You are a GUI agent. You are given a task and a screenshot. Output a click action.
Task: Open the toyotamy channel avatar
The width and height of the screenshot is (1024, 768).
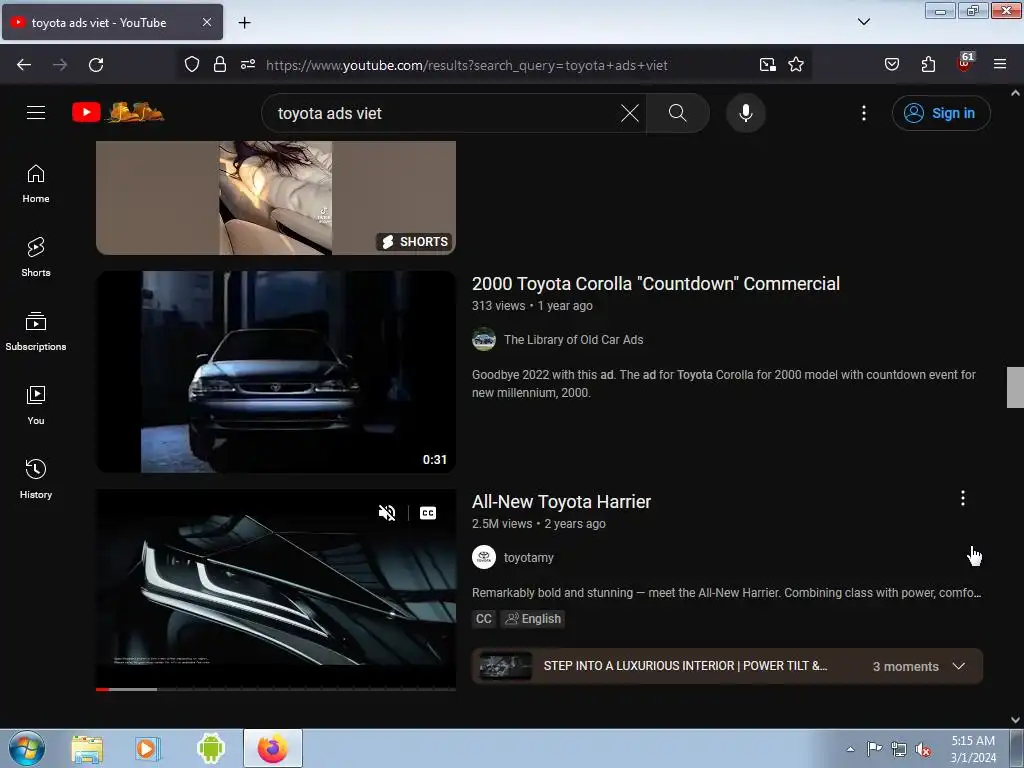[x=484, y=557]
